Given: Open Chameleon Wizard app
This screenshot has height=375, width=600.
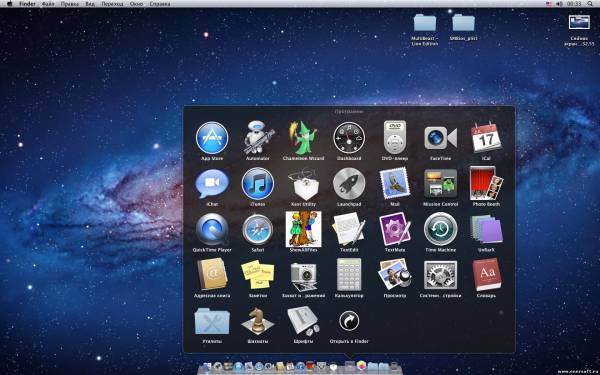Looking at the screenshot, I should (x=303, y=138).
